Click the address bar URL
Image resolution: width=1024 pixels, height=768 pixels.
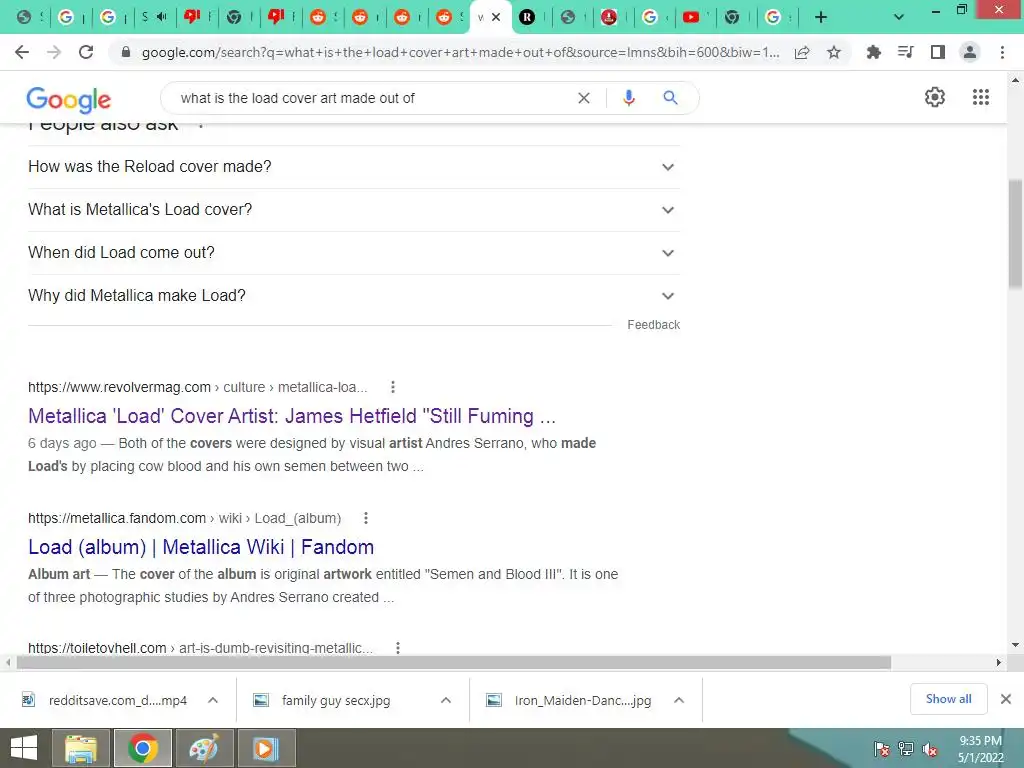[460, 52]
